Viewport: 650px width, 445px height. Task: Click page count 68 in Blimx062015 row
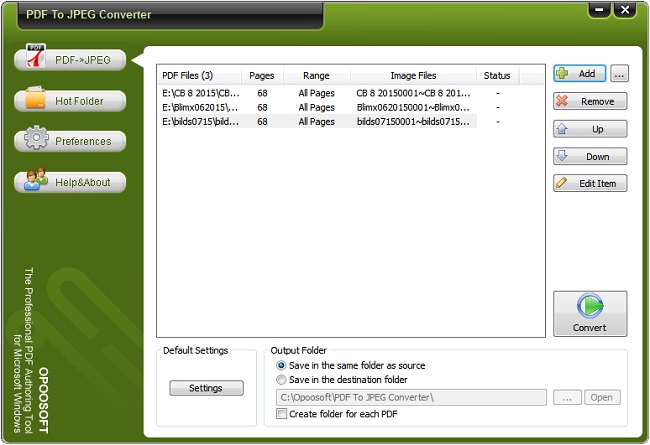[262, 107]
